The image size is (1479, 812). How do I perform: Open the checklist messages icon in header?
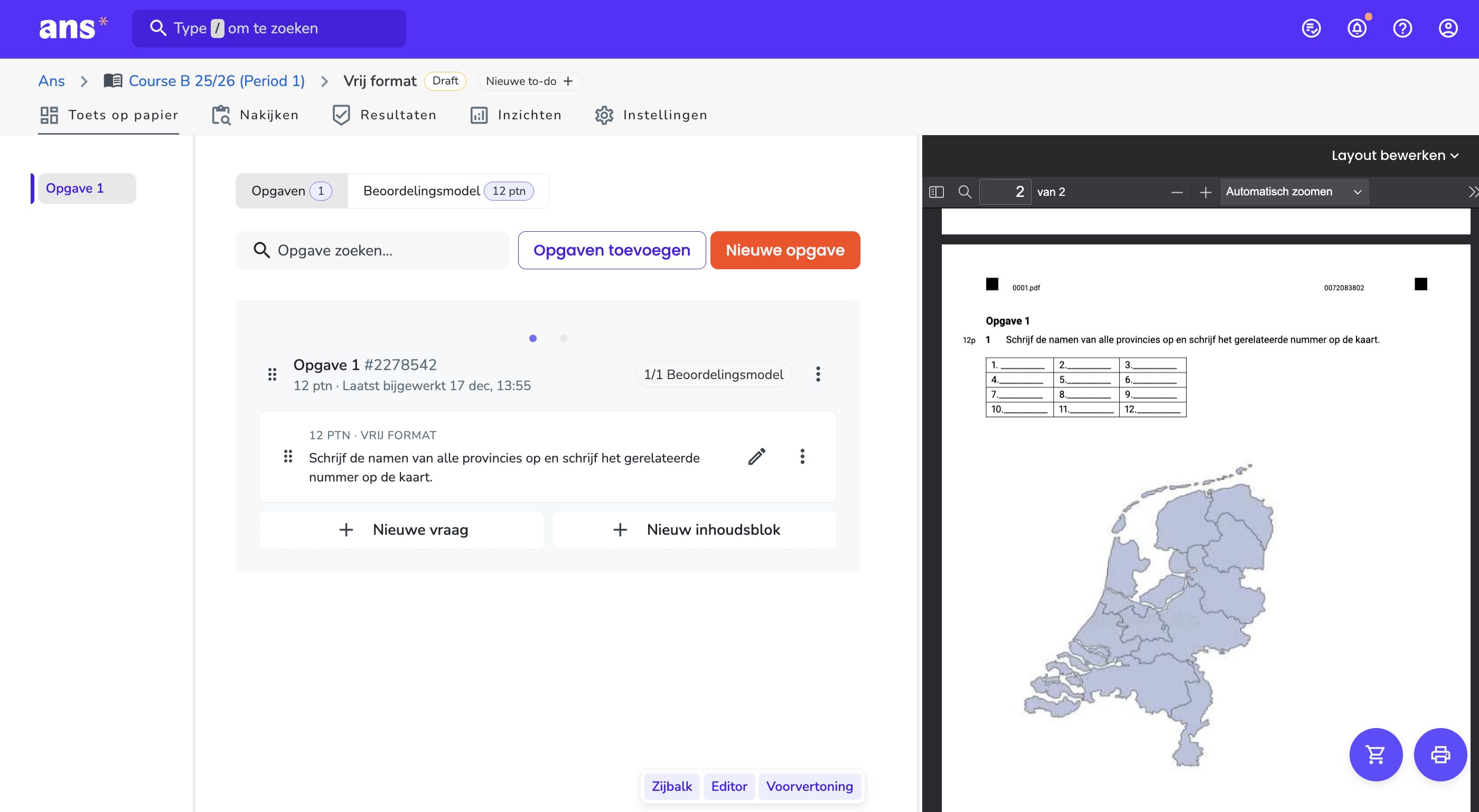(1311, 28)
